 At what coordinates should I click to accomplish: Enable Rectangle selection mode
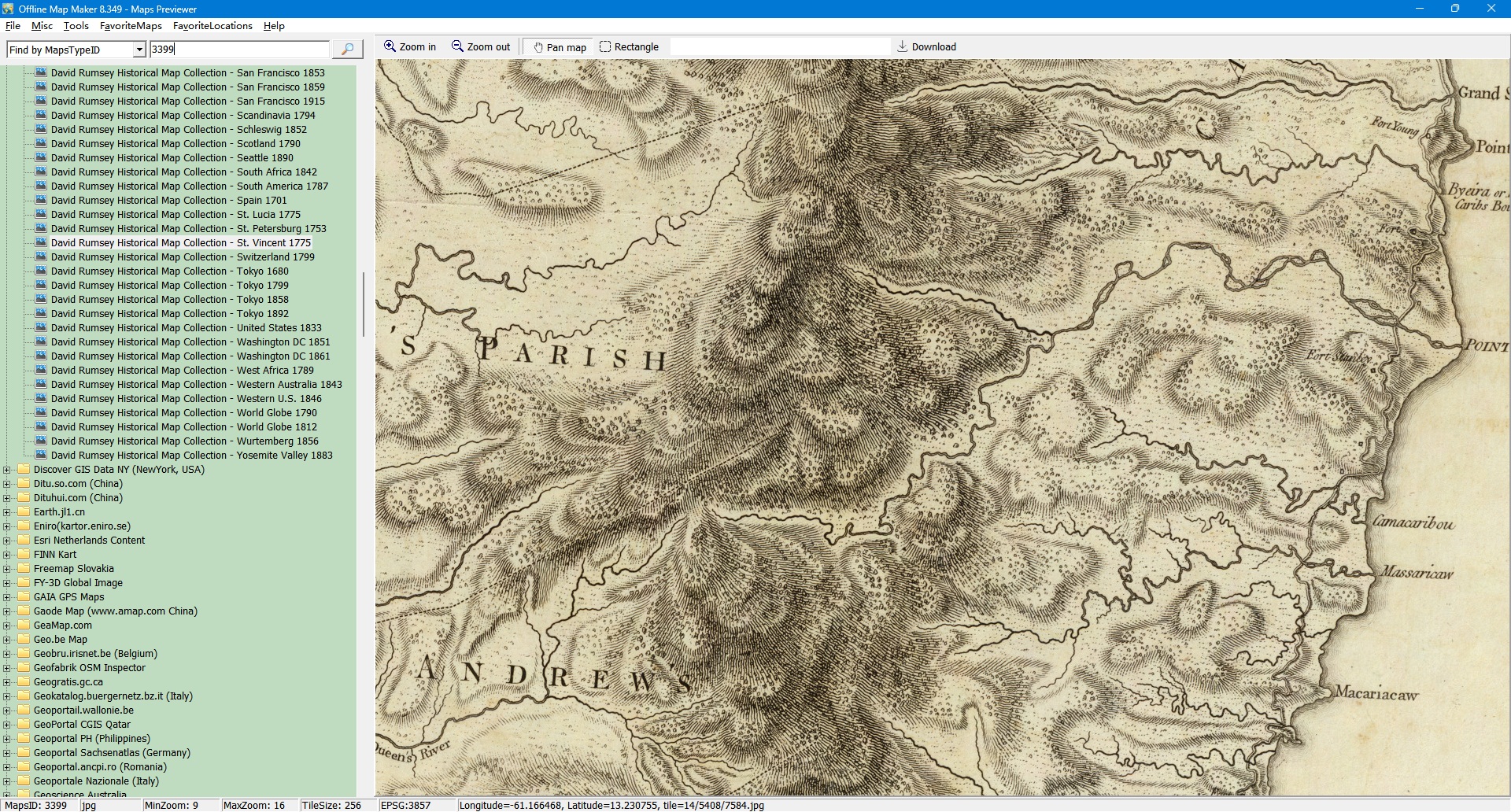[x=629, y=47]
